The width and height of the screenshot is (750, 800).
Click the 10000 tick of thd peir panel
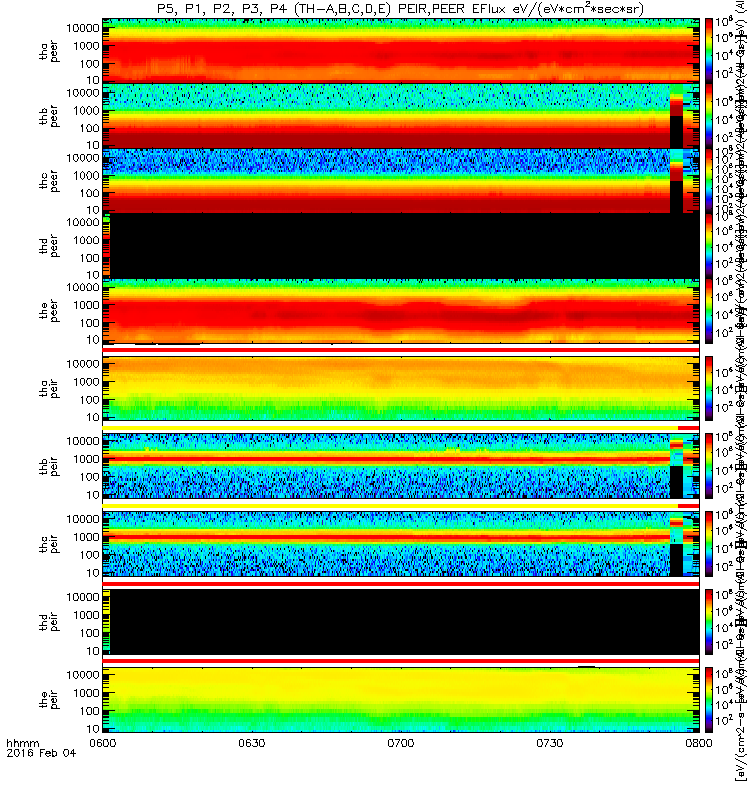[x=83, y=597]
